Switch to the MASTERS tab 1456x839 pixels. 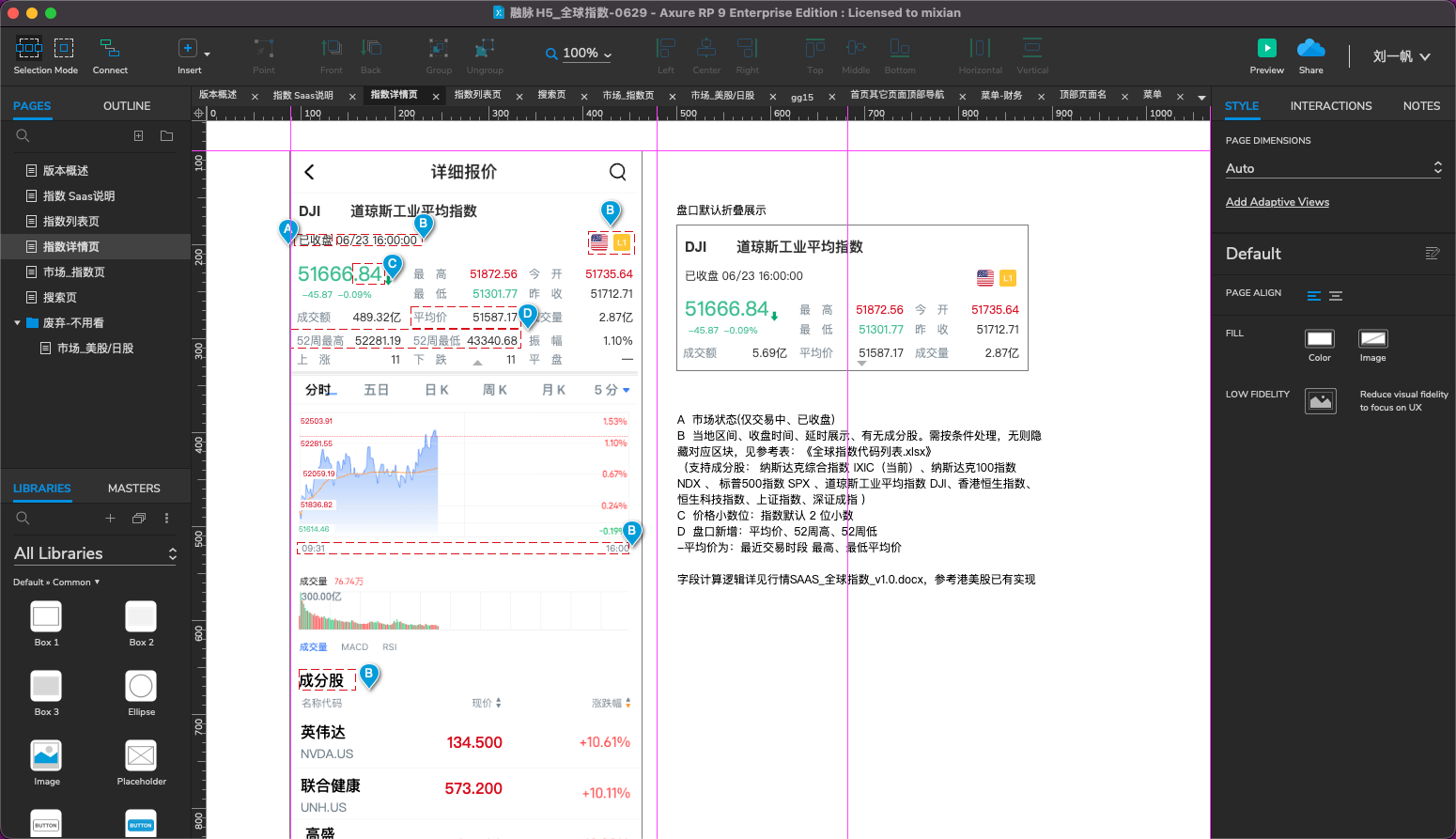pos(134,489)
